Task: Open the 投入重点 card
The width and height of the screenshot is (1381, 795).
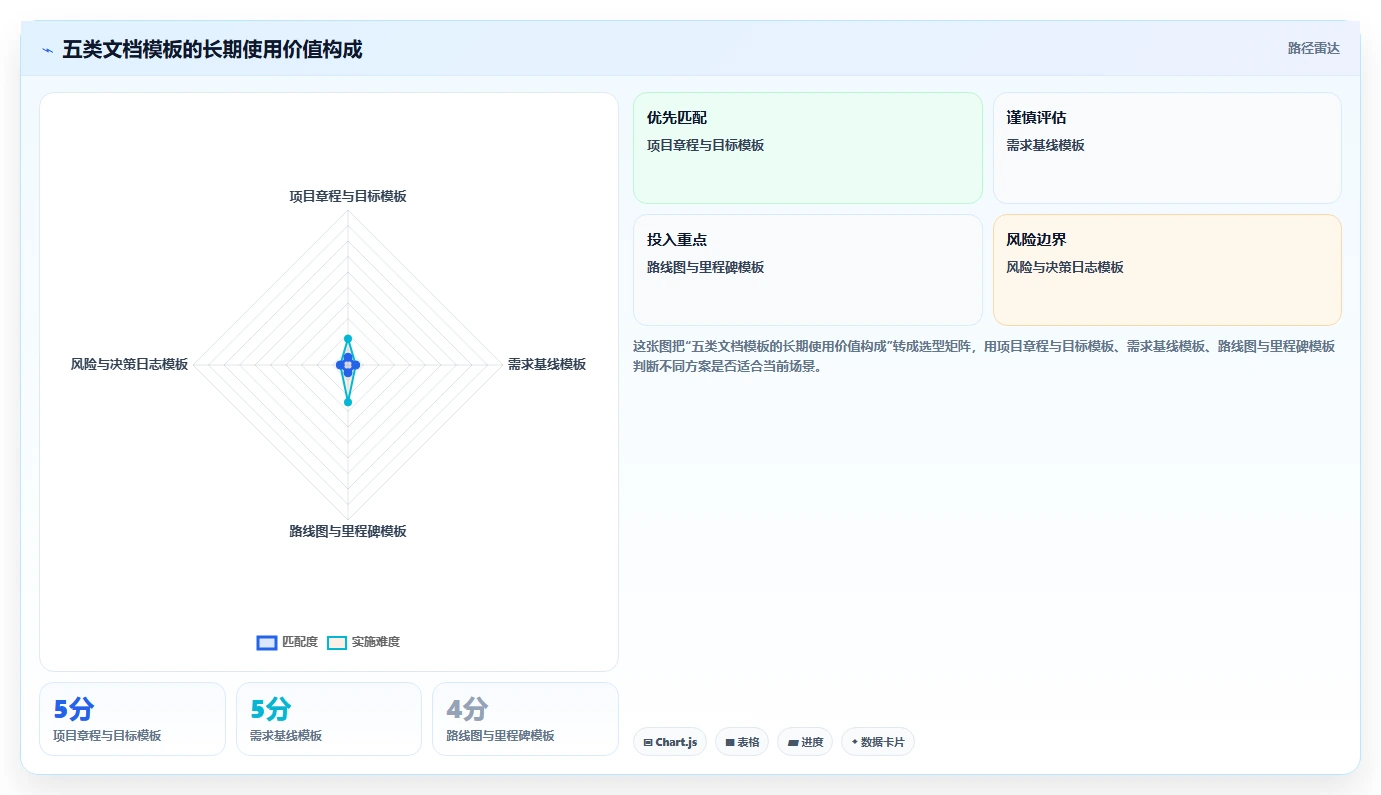Action: 808,270
